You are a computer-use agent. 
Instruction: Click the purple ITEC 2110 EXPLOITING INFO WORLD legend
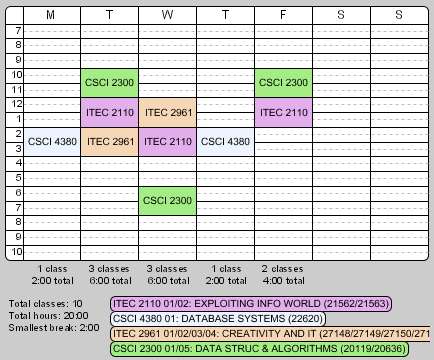251,304
